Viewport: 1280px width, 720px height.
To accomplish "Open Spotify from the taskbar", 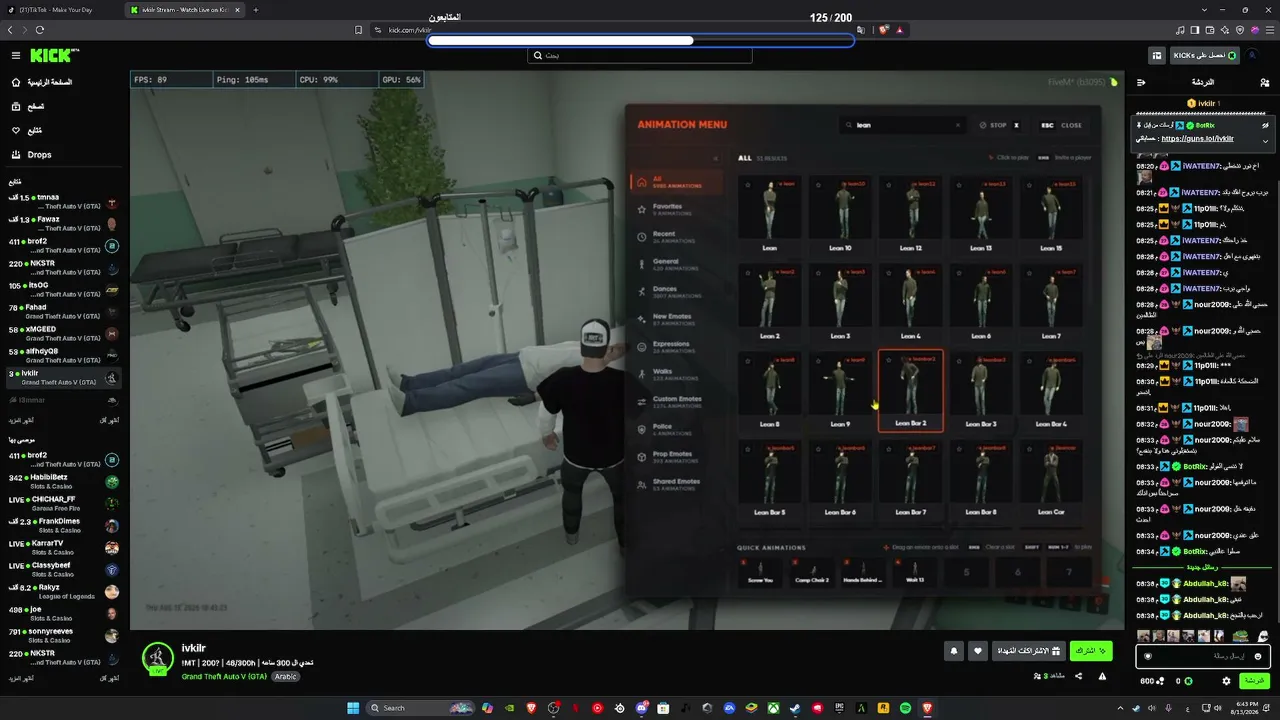I will (x=905, y=708).
